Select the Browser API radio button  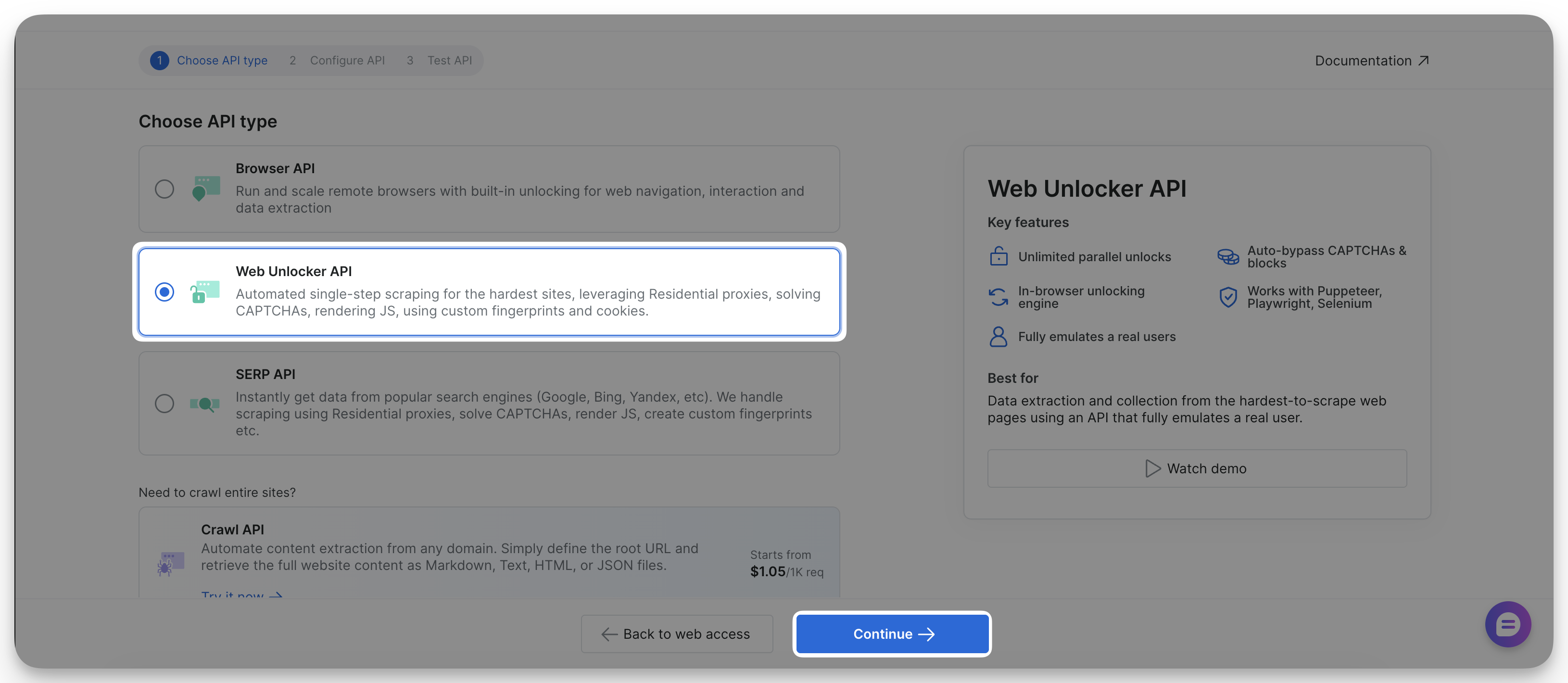point(164,190)
